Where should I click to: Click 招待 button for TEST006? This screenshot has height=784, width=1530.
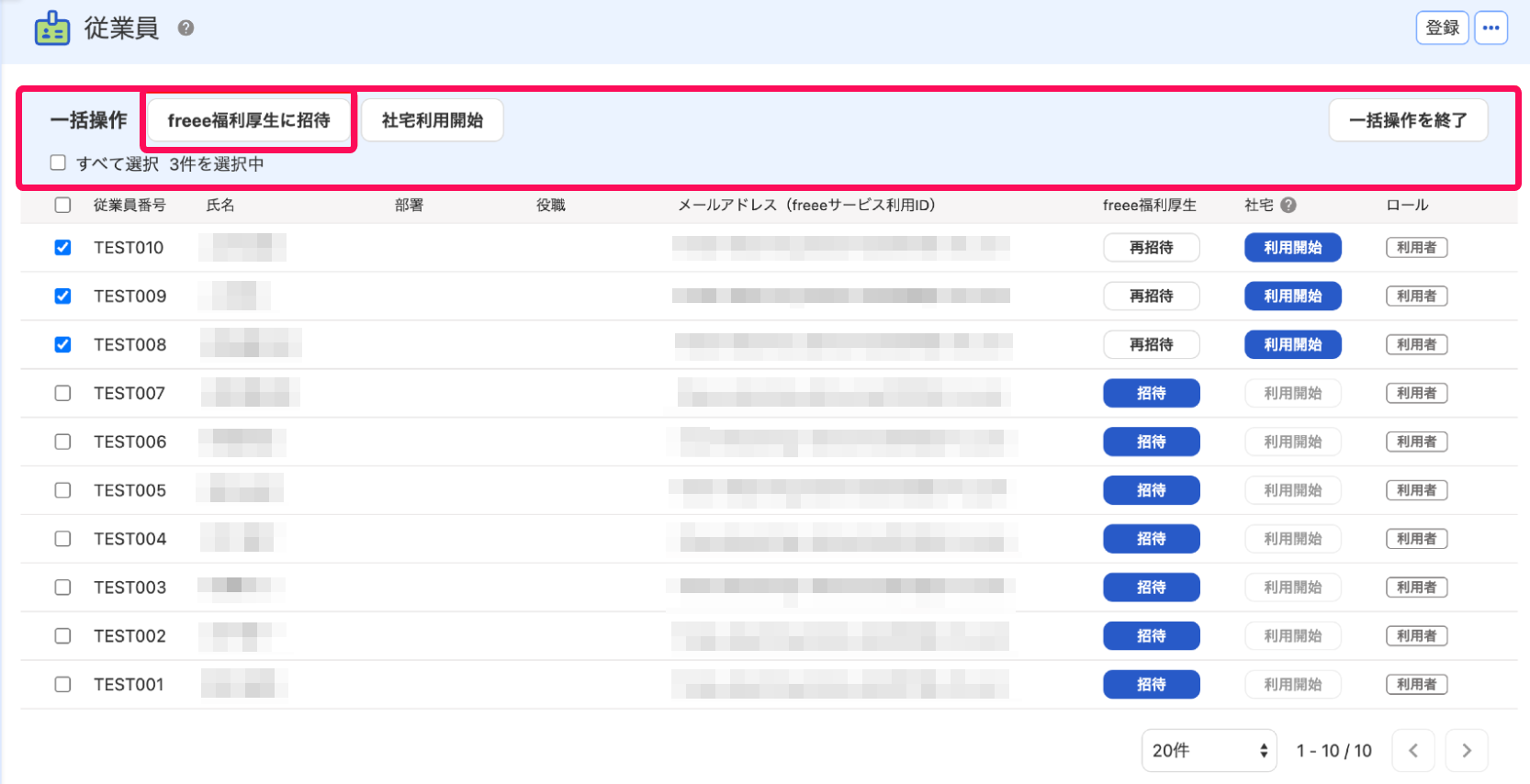pyautogui.click(x=1152, y=442)
